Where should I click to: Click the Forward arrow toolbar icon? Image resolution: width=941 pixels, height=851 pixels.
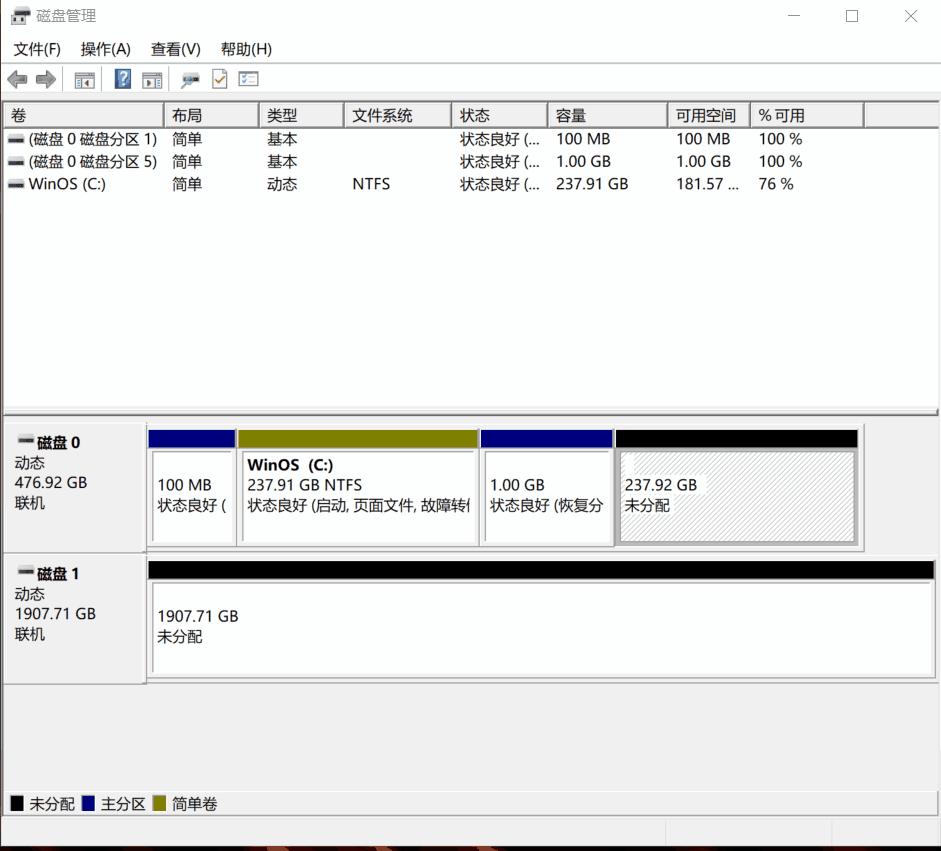46,79
